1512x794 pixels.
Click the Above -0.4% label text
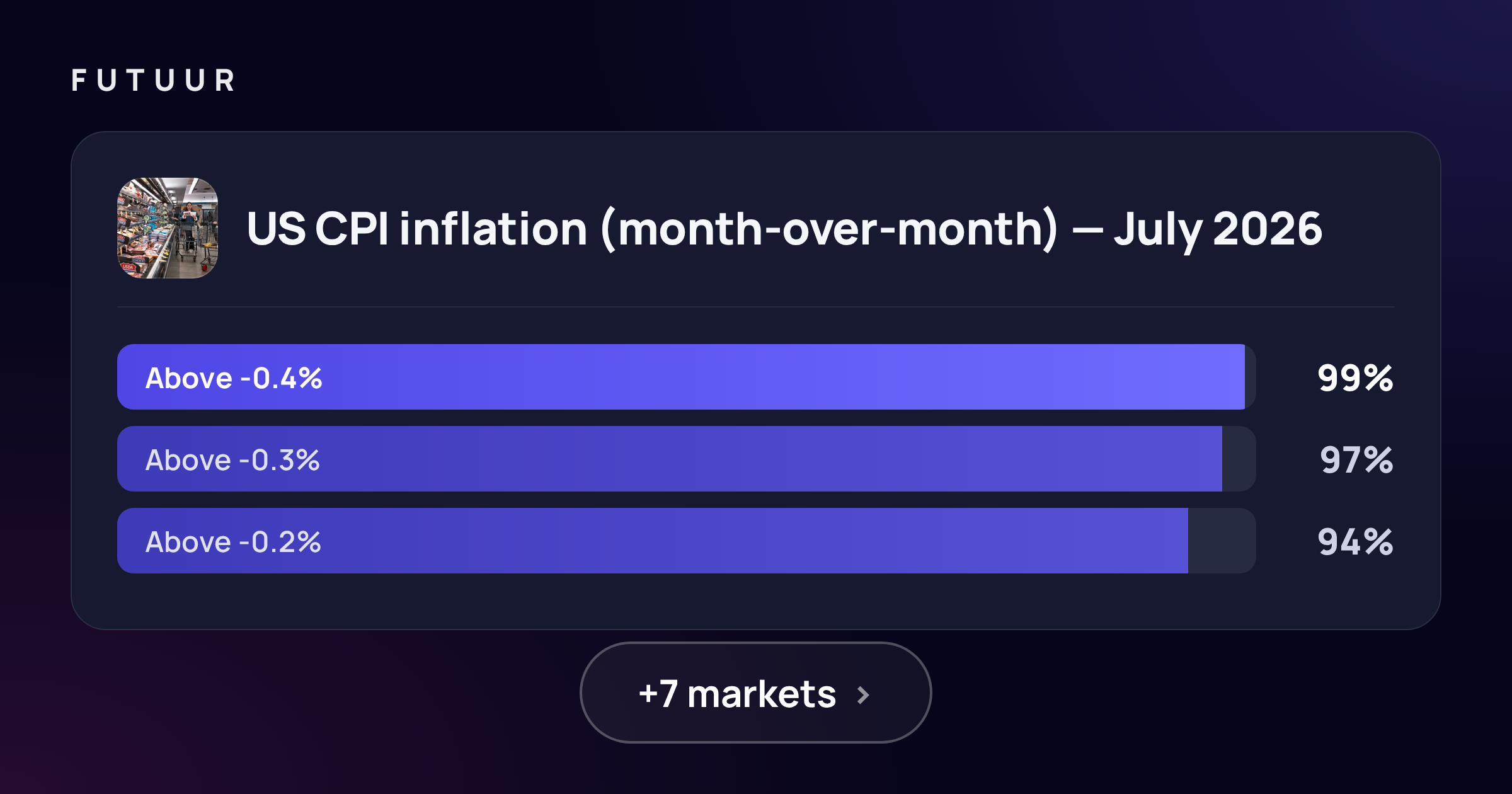click(234, 378)
